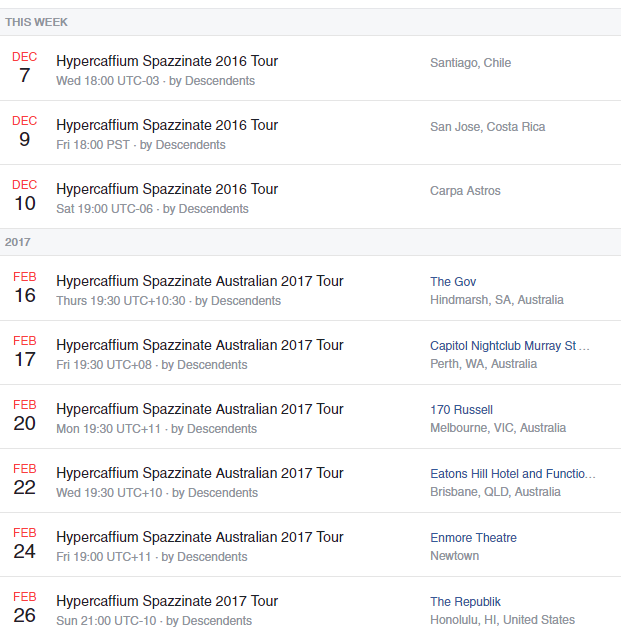
Task: Open the Feb 22 Australian Tour event
Action: coord(199,473)
